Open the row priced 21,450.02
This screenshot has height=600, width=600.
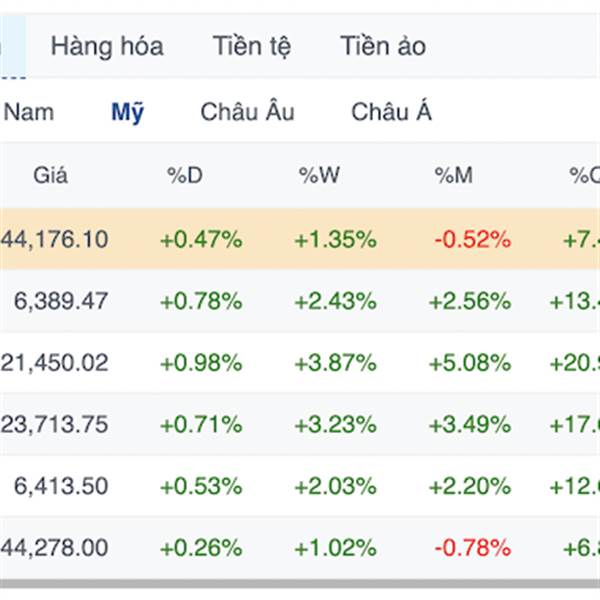(54, 363)
